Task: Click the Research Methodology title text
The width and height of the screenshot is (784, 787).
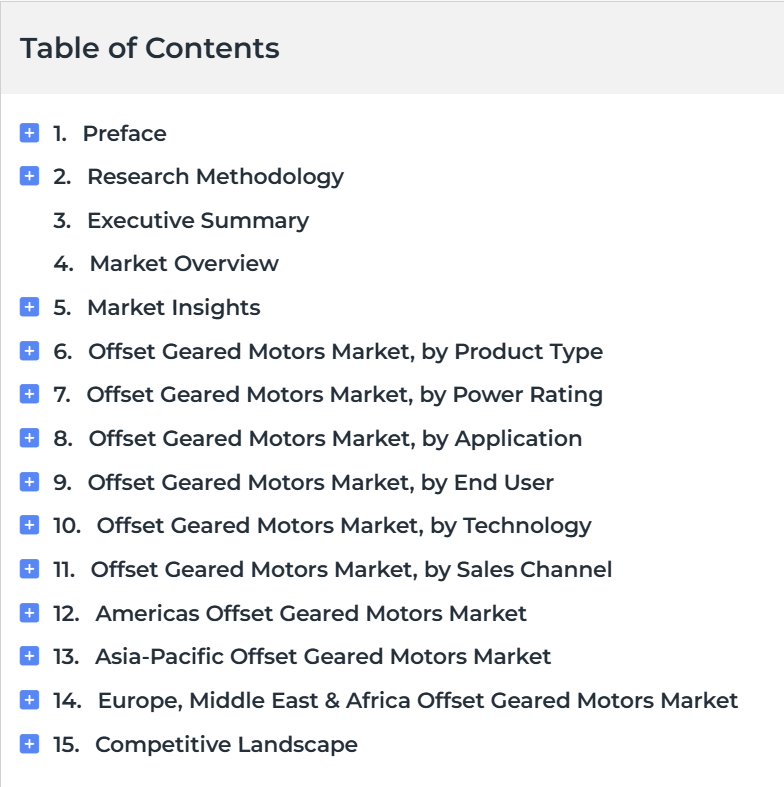Action: click(x=215, y=177)
